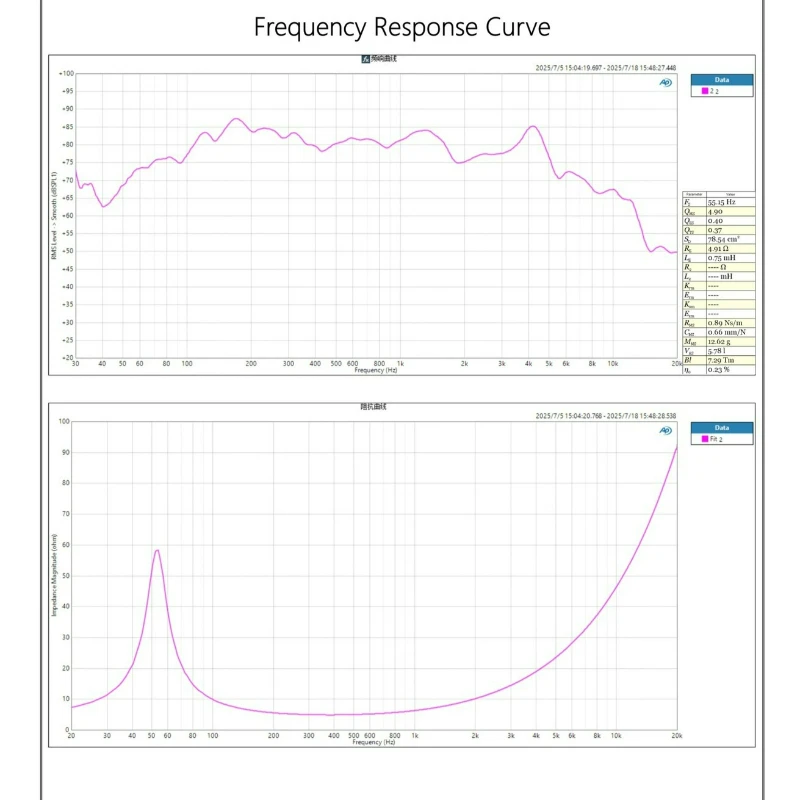Click the Frequency Response Curve heading

[402, 27]
